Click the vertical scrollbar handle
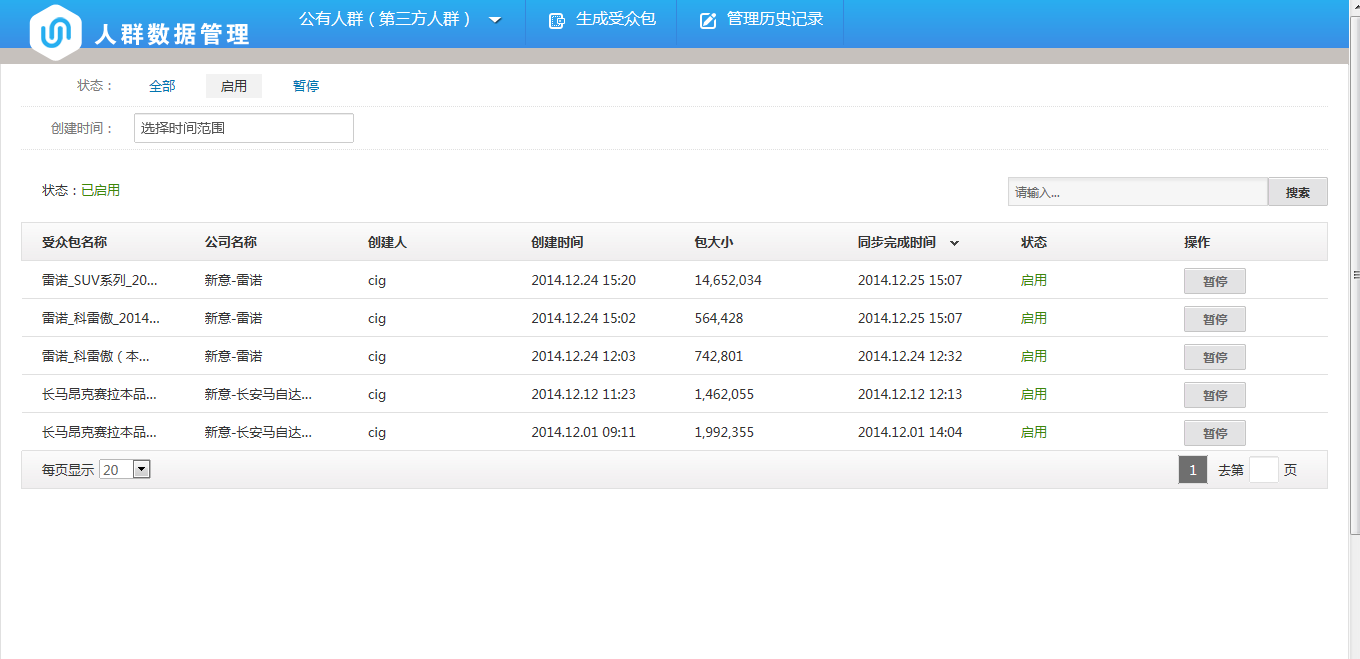 (x=1355, y=275)
